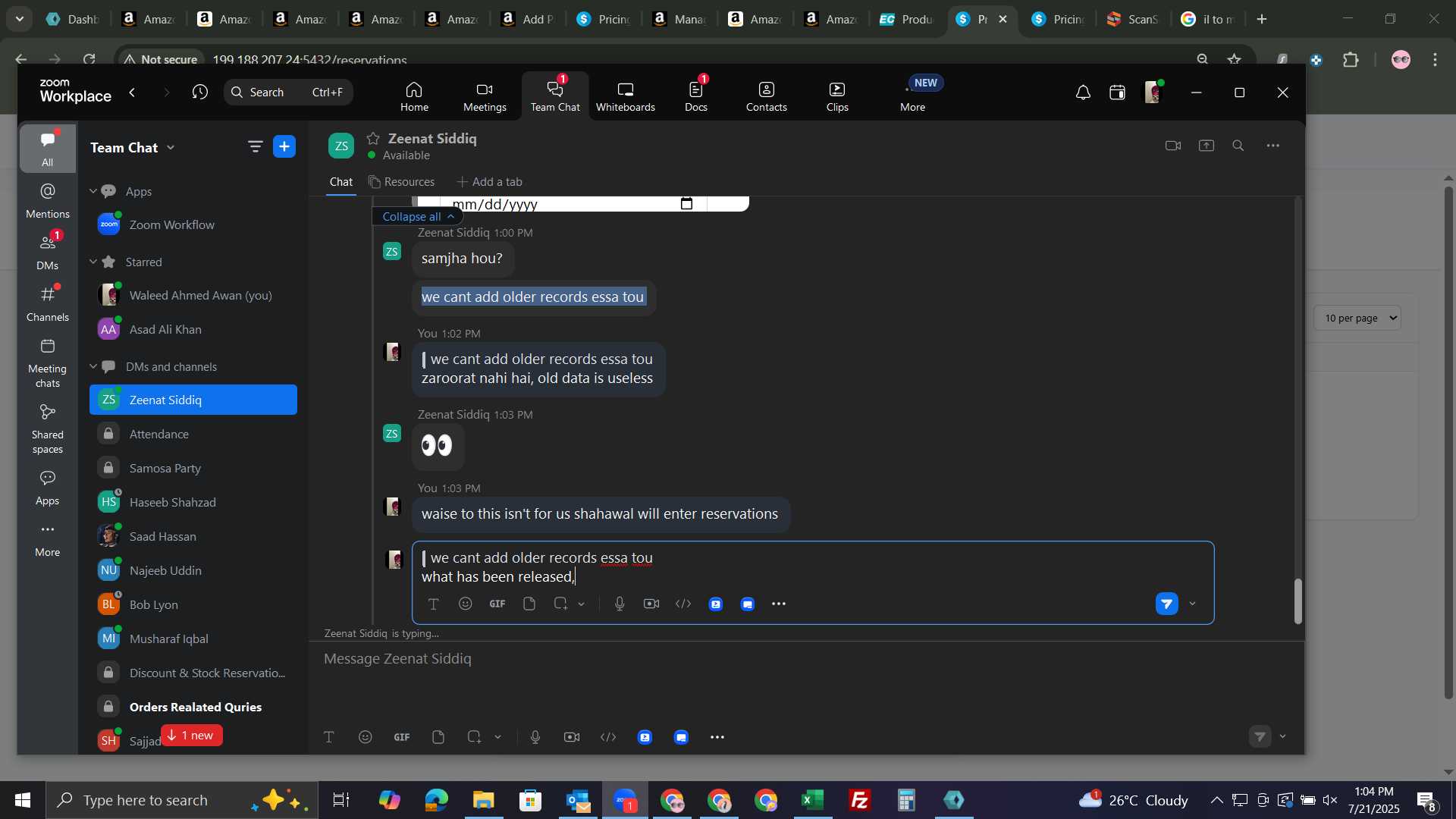Open the Samosa Party channel
The height and width of the screenshot is (819, 1456).
coord(193,468)
